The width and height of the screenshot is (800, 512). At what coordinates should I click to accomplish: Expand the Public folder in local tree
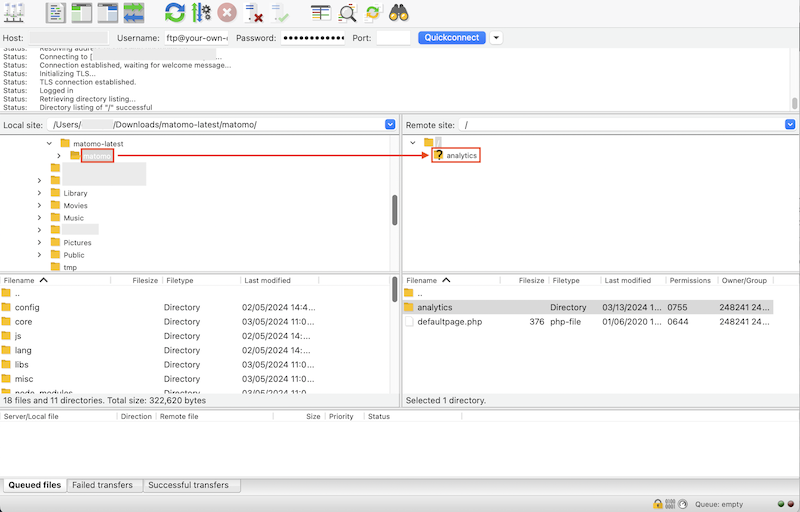tap(39, 255)
